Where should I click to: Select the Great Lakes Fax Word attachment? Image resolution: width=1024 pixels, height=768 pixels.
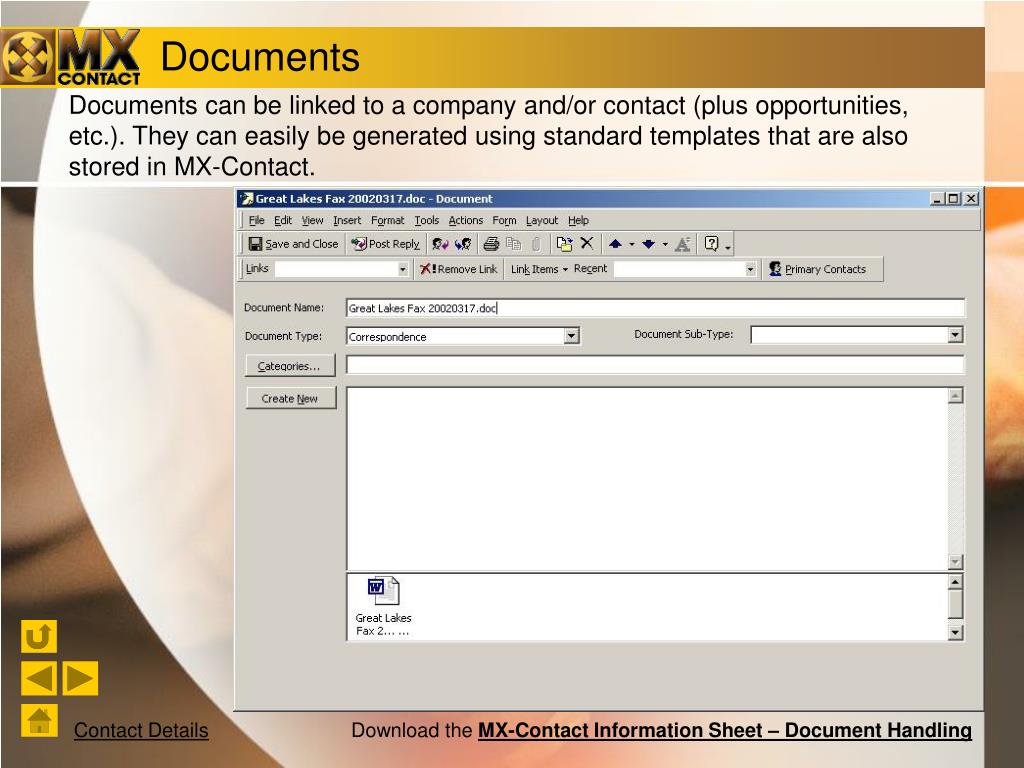point(383,607)
